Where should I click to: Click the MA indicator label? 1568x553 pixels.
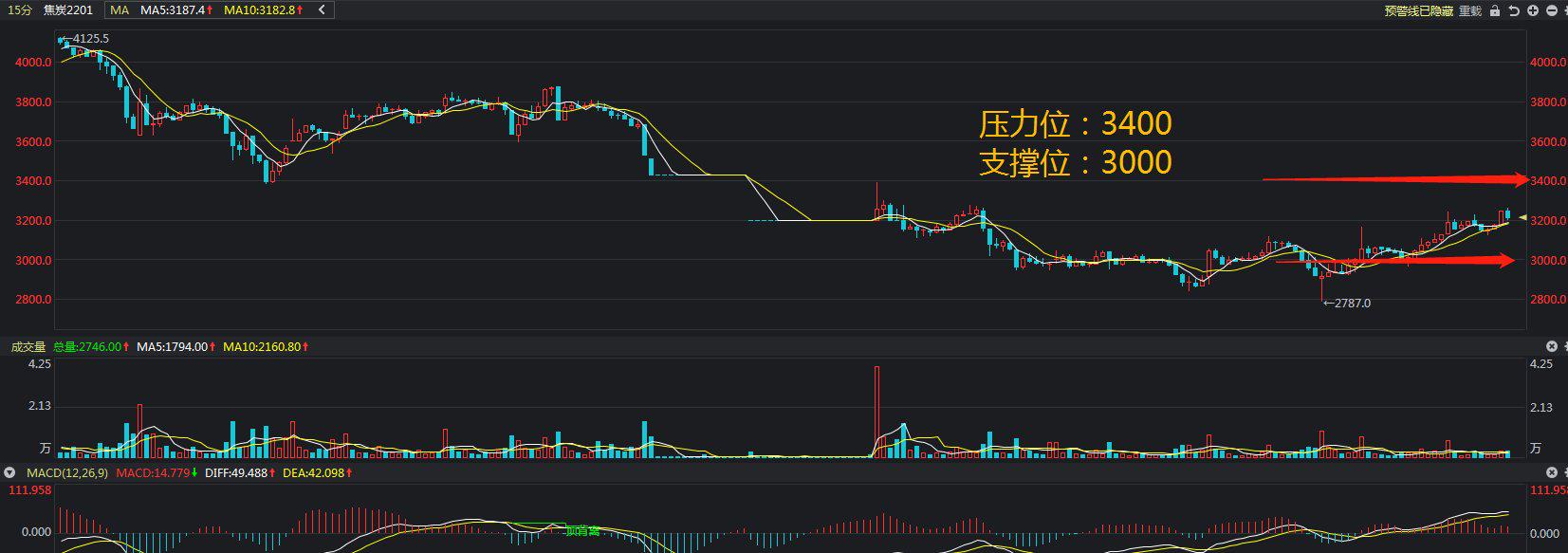(x=120, y=10)
